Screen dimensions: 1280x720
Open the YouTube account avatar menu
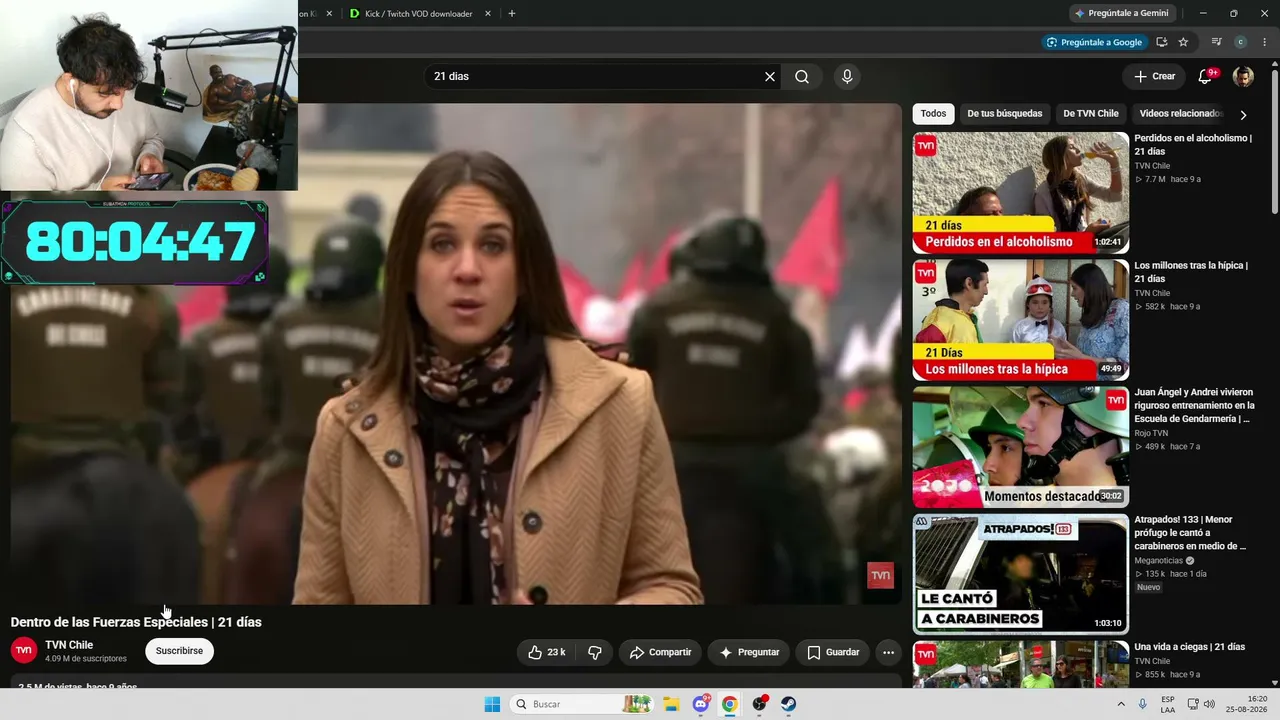1243,77
